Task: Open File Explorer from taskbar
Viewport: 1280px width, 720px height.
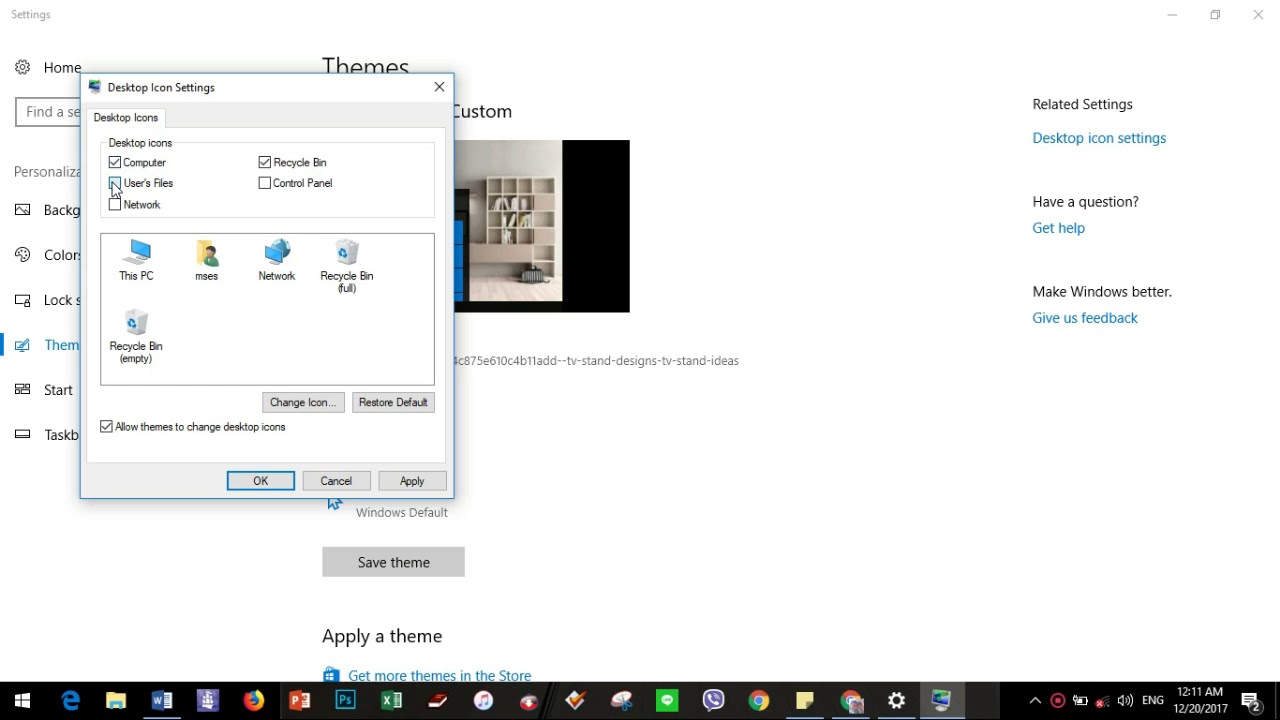Action: (x=116, y=701)
